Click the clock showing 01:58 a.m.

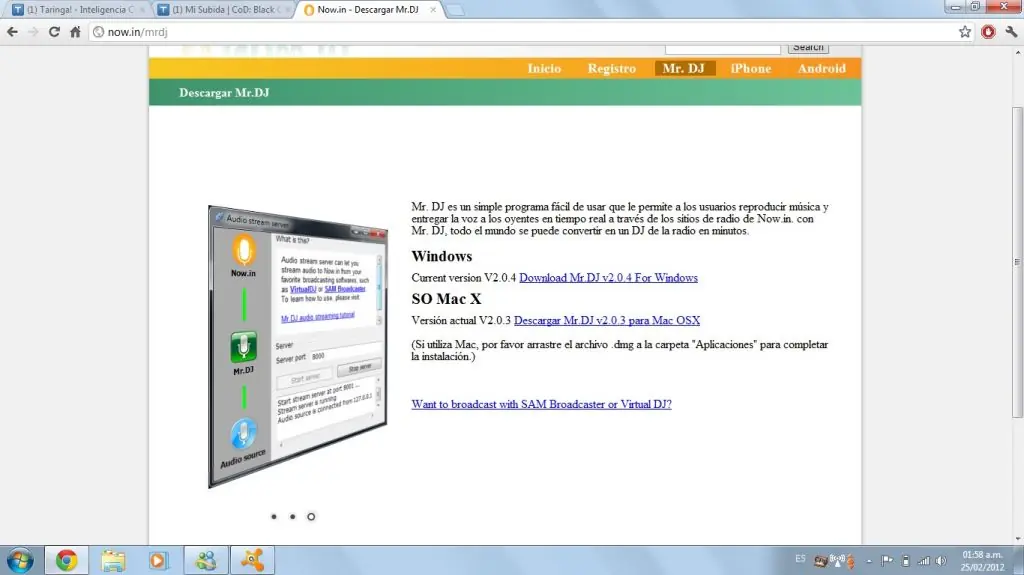983,561
